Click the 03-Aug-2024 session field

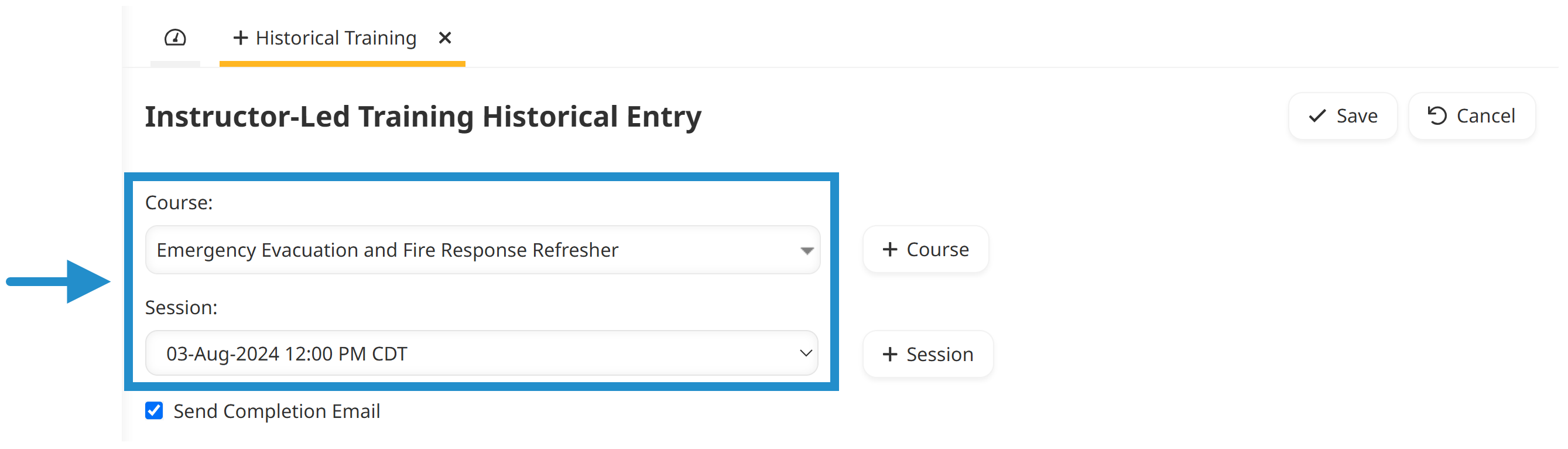point(481,353)
